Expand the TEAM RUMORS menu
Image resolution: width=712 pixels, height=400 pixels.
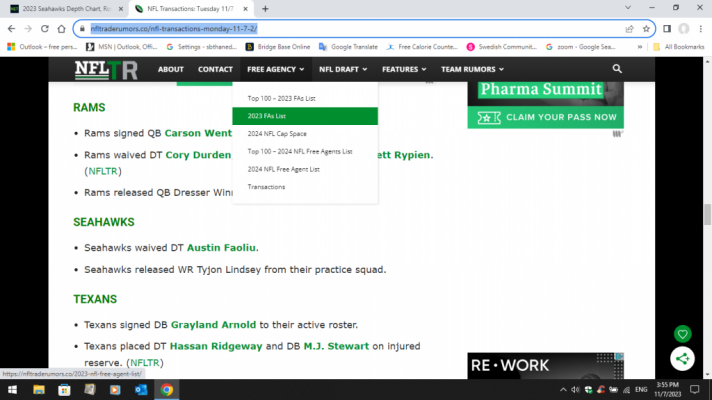pyautogui.click(x=472, y=69)
